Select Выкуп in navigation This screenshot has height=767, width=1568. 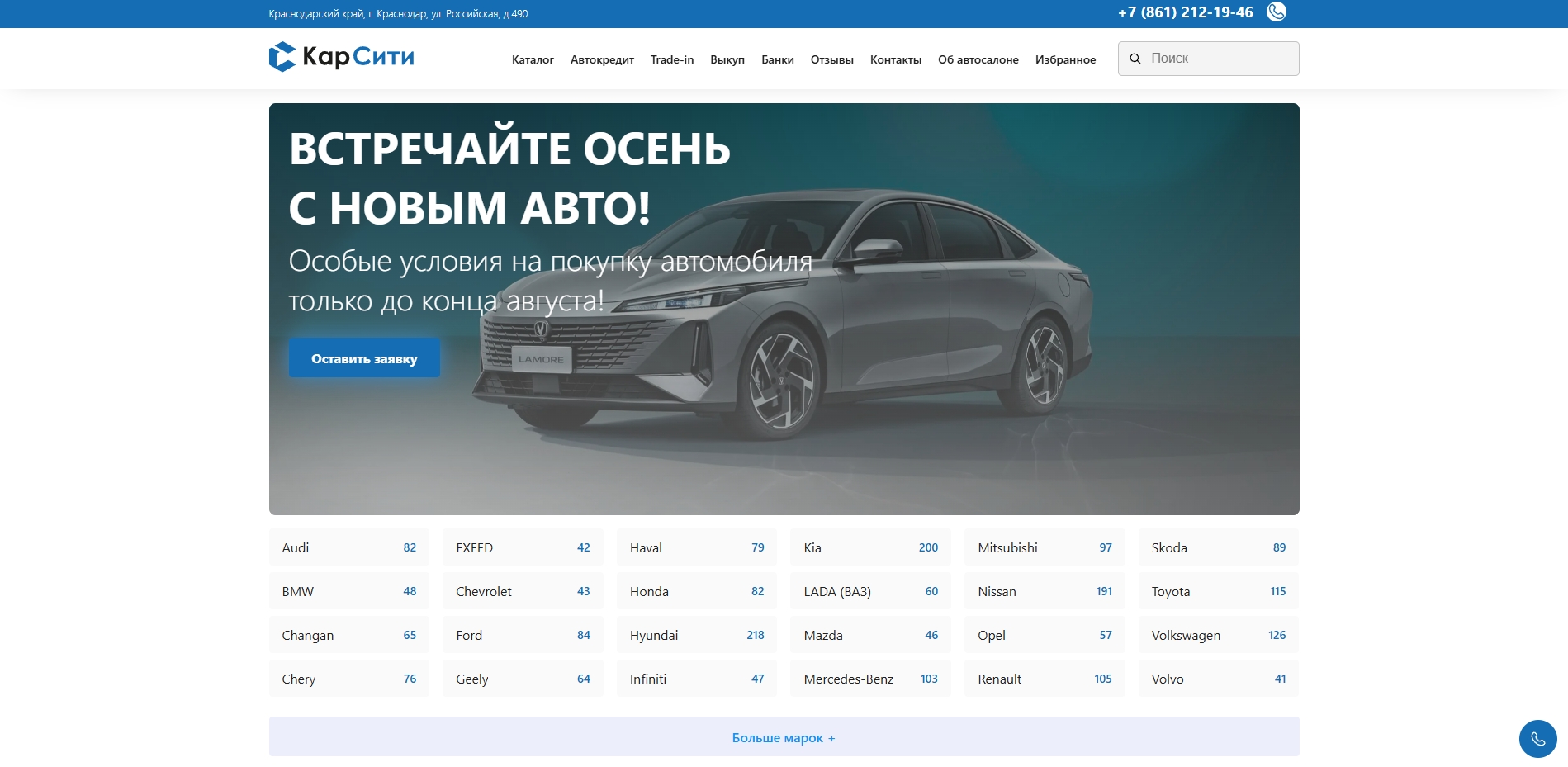727,59
